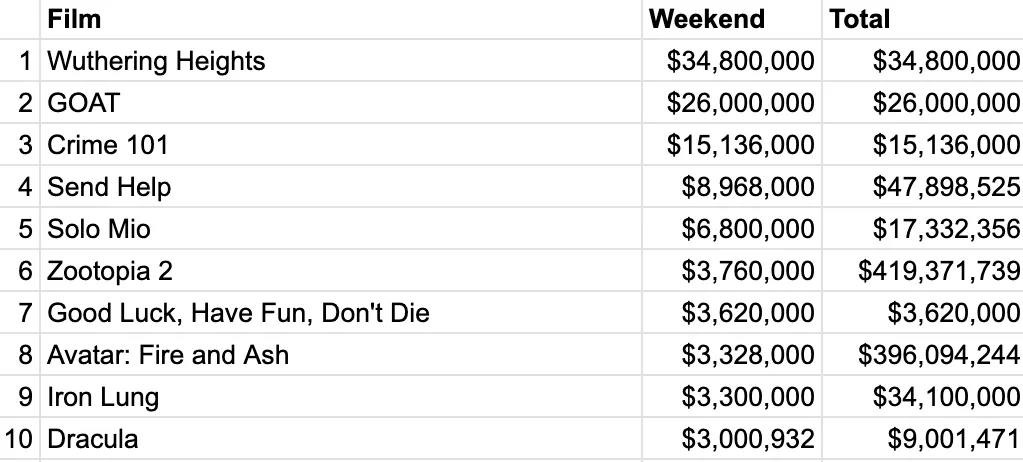Click Good Luck, Have Fun, Don't Die cell
1023x462 pixels.
tap(238, 313)
